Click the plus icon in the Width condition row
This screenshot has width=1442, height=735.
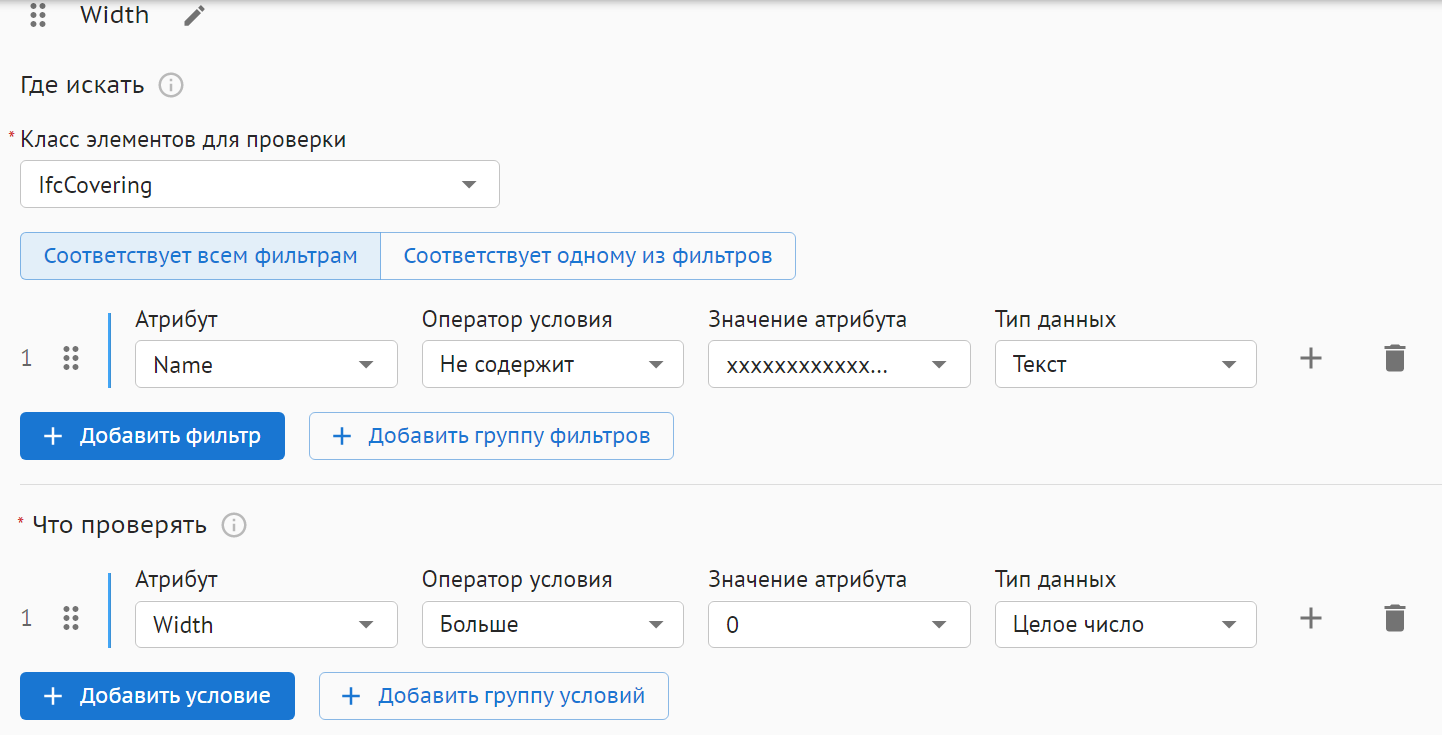1310,618
